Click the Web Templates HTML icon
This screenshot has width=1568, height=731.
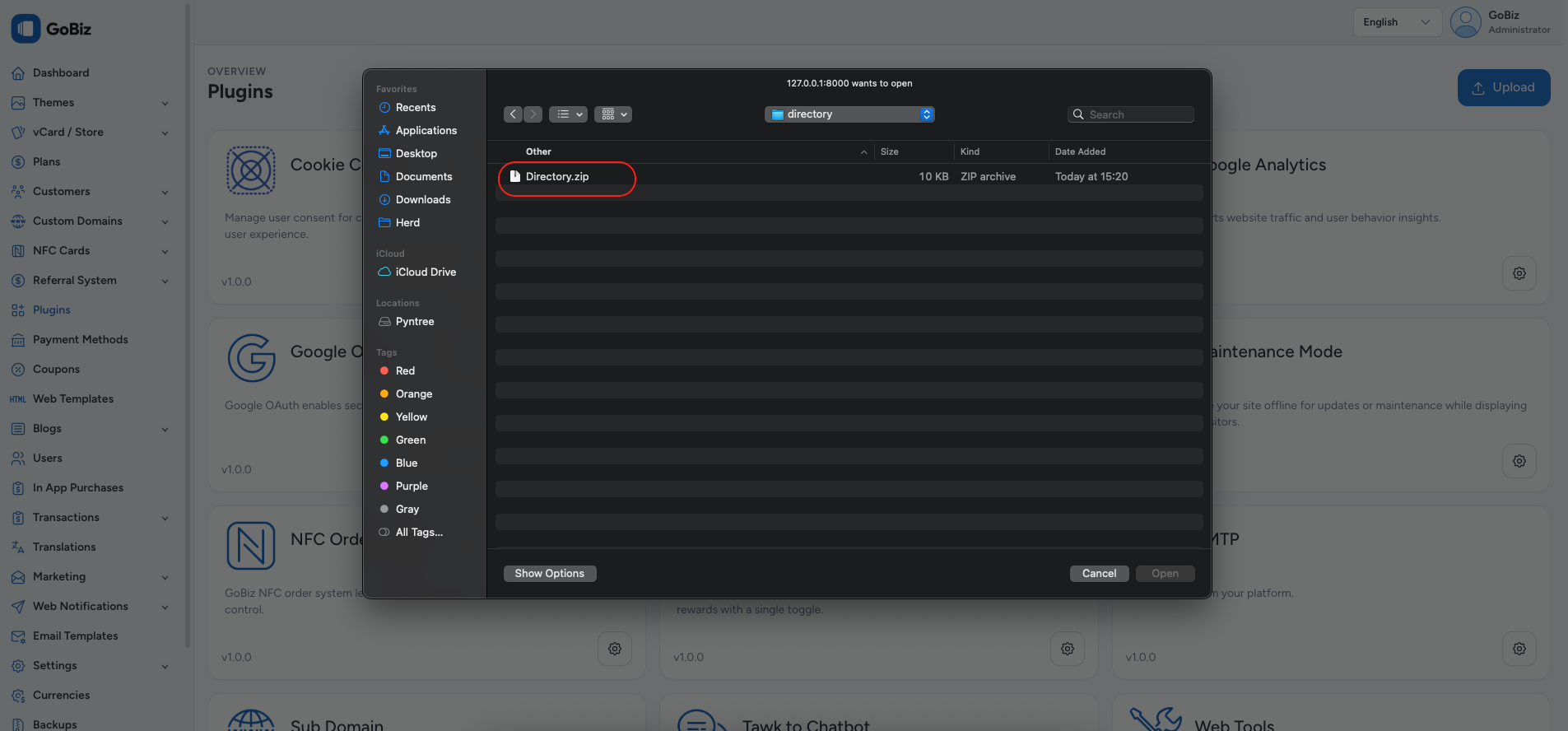coord(18,399)
